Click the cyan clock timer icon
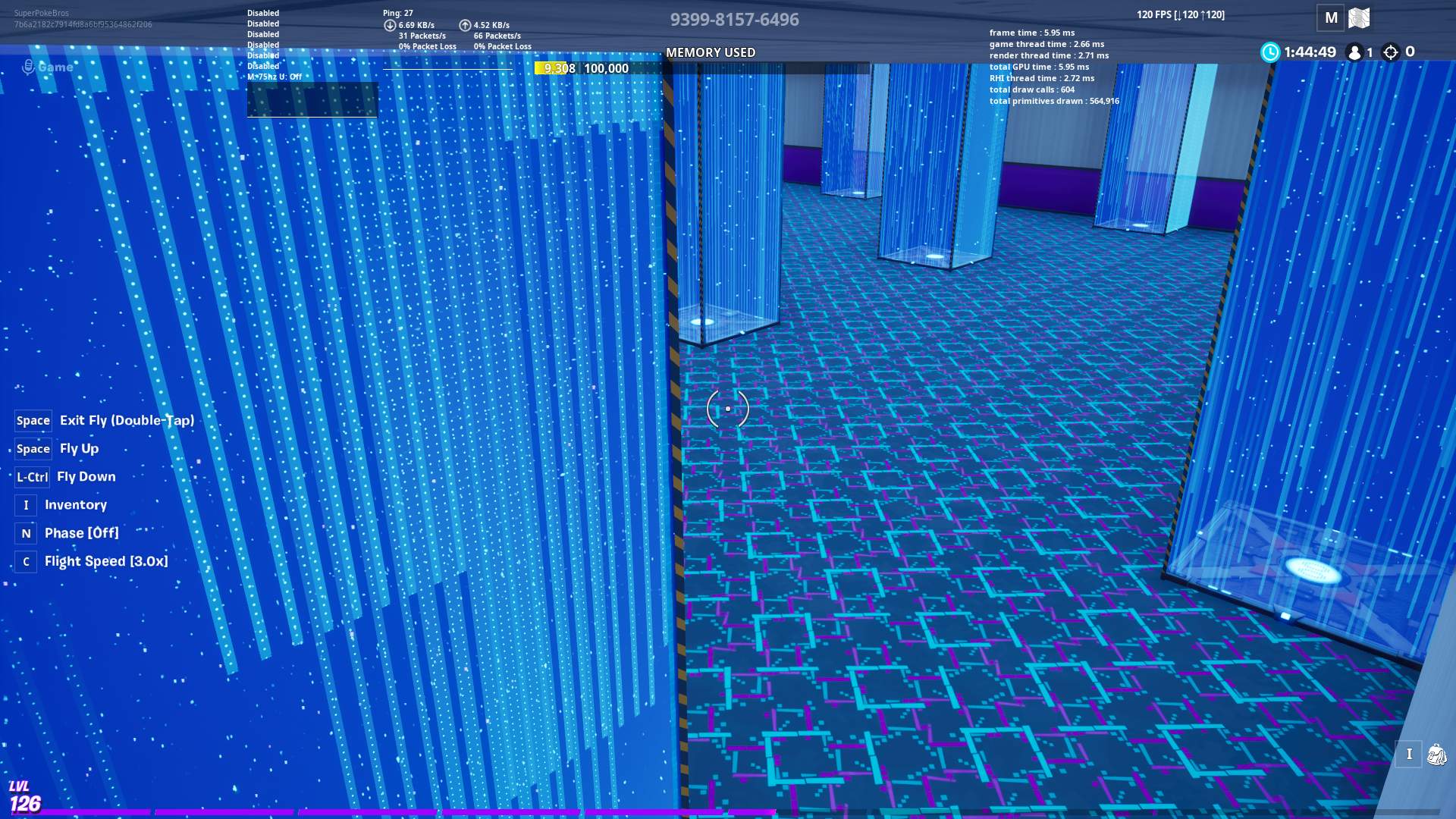Image resolution: width=1456 pixels, height=819 pixels. click(x=1270, y=52)
